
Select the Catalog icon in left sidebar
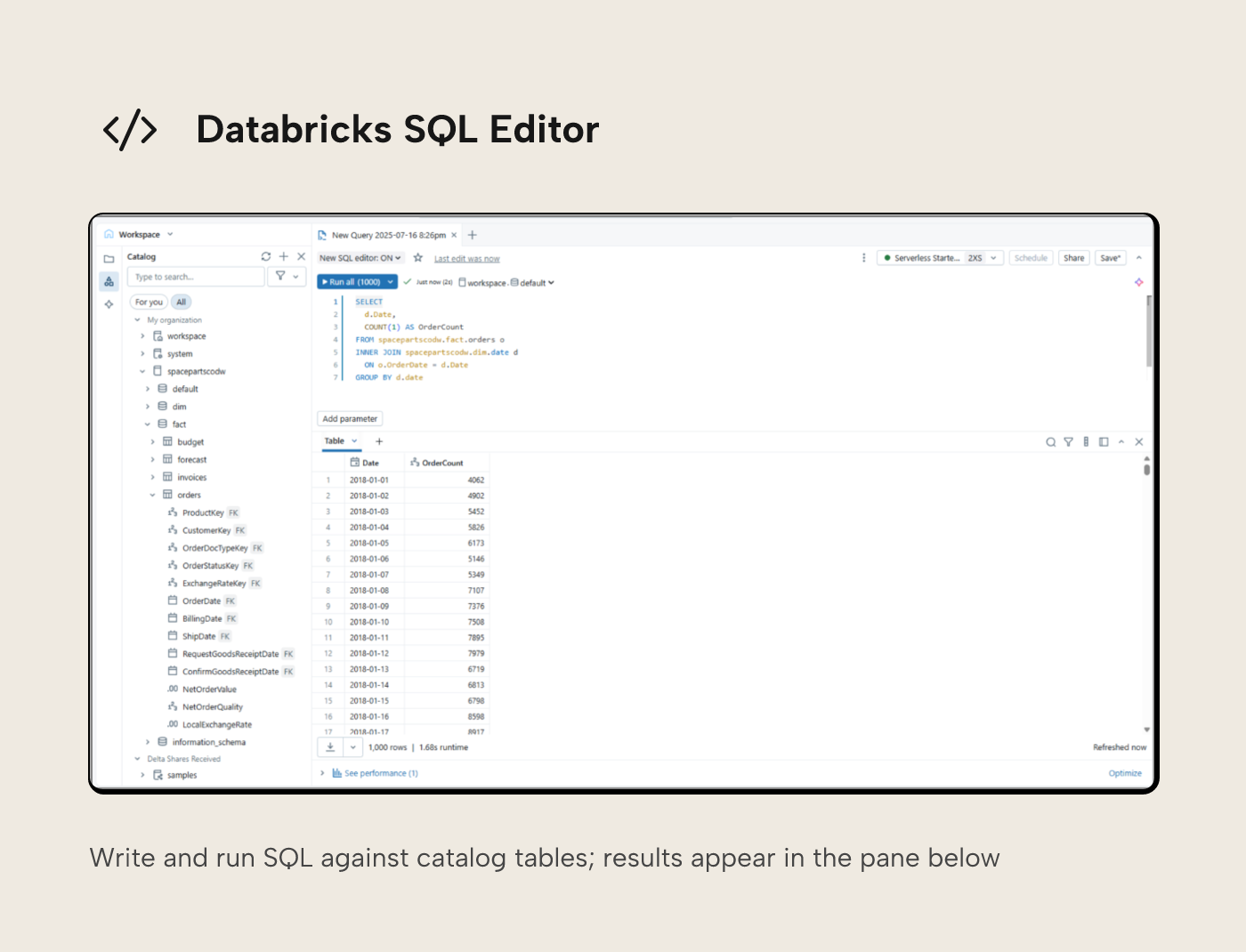(109, 281)
